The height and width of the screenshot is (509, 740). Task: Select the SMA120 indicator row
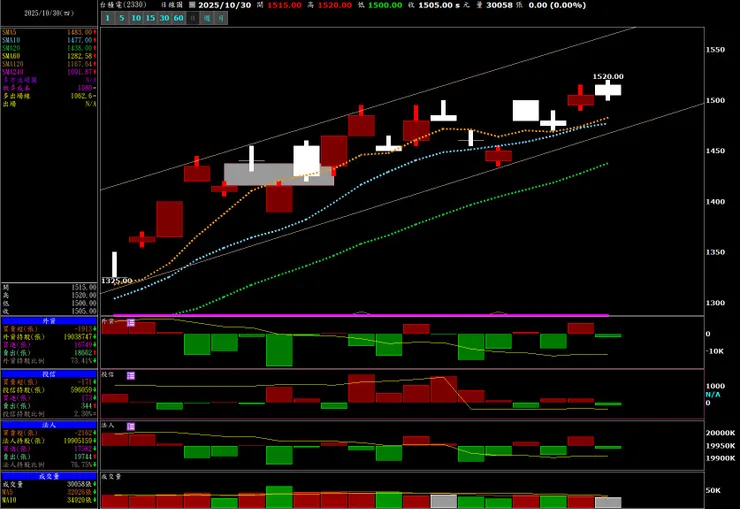click(49, 64)
